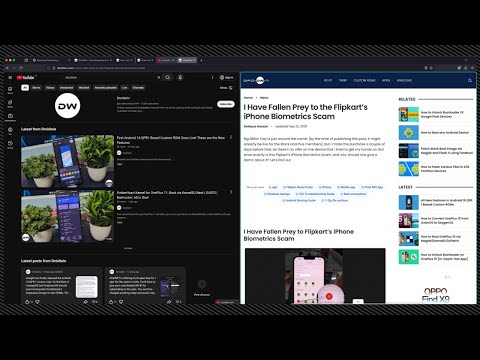Click the author name Sadique Hassan
This screenshot has width=480, height=360.
(x=256, y=126)
